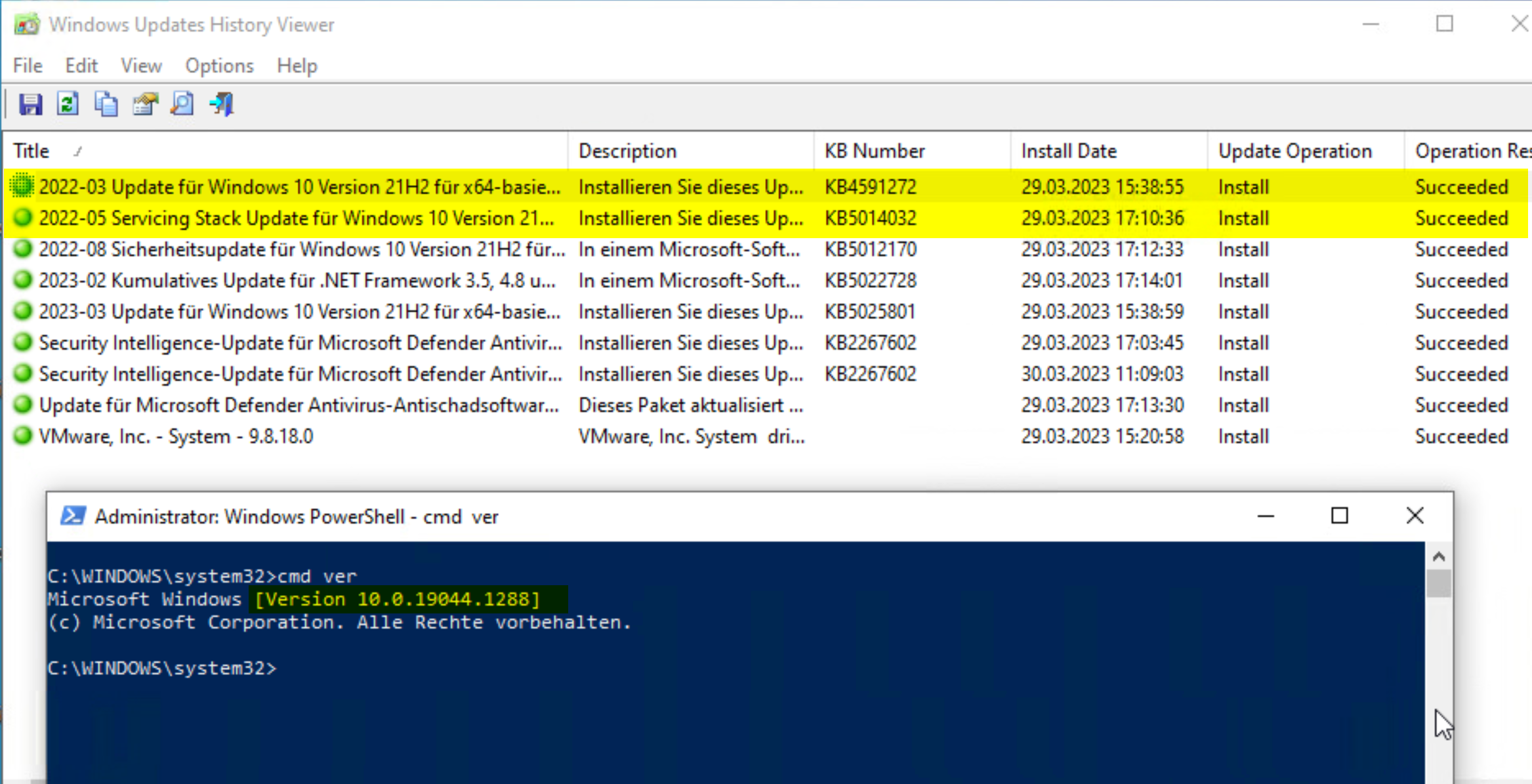Open the Properties toolbar icon

tap(145, 104)
